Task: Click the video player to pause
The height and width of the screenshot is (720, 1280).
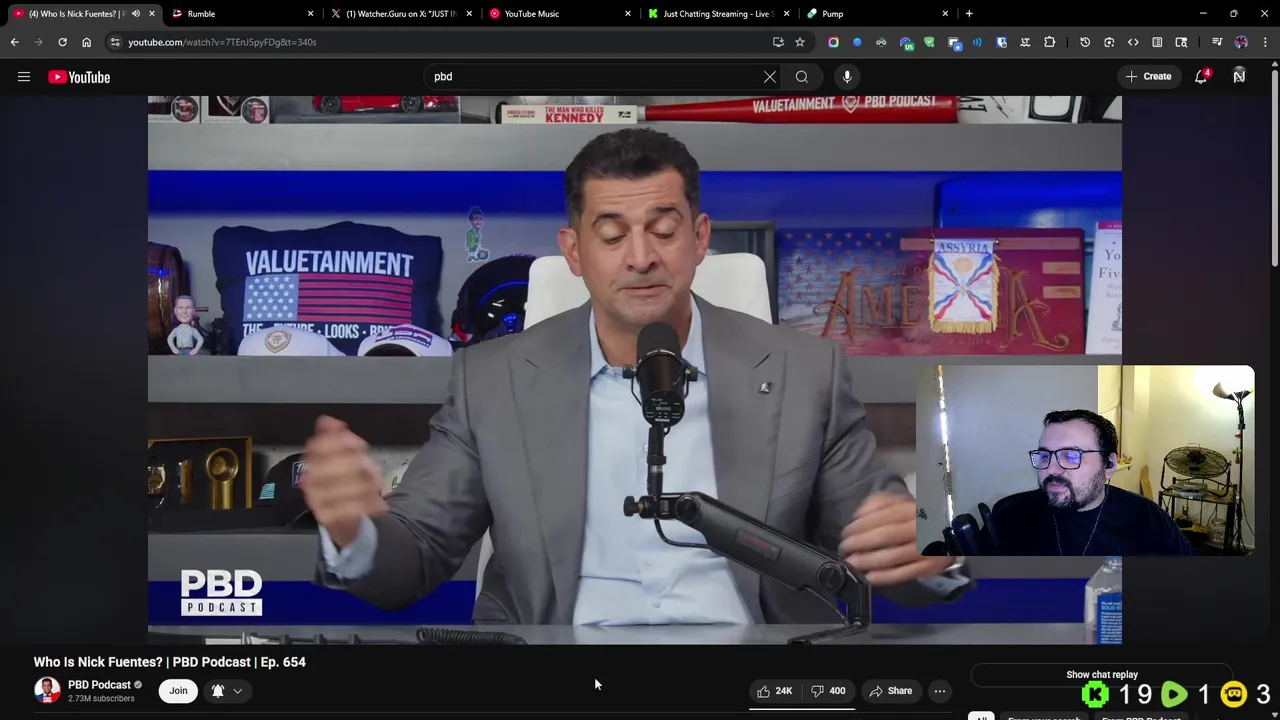Action: click(634, 370)
